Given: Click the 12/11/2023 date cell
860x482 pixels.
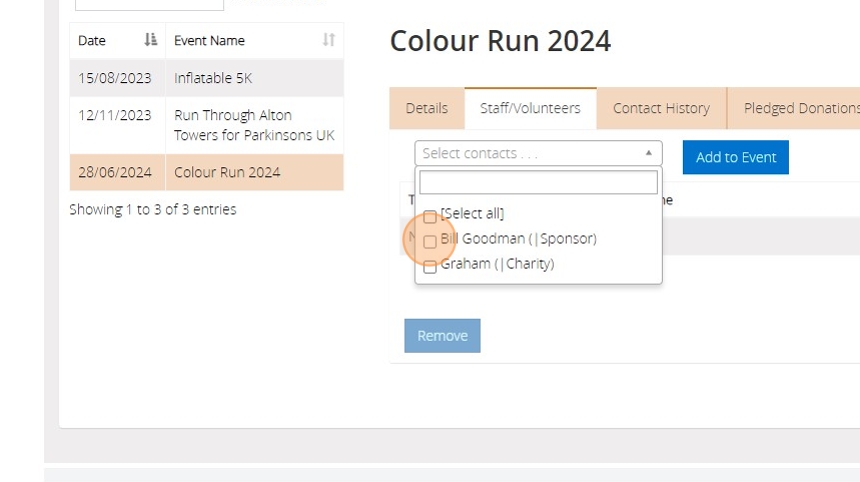Looking at the screenshot, I should pyautogui.click(x=115, y=115).
